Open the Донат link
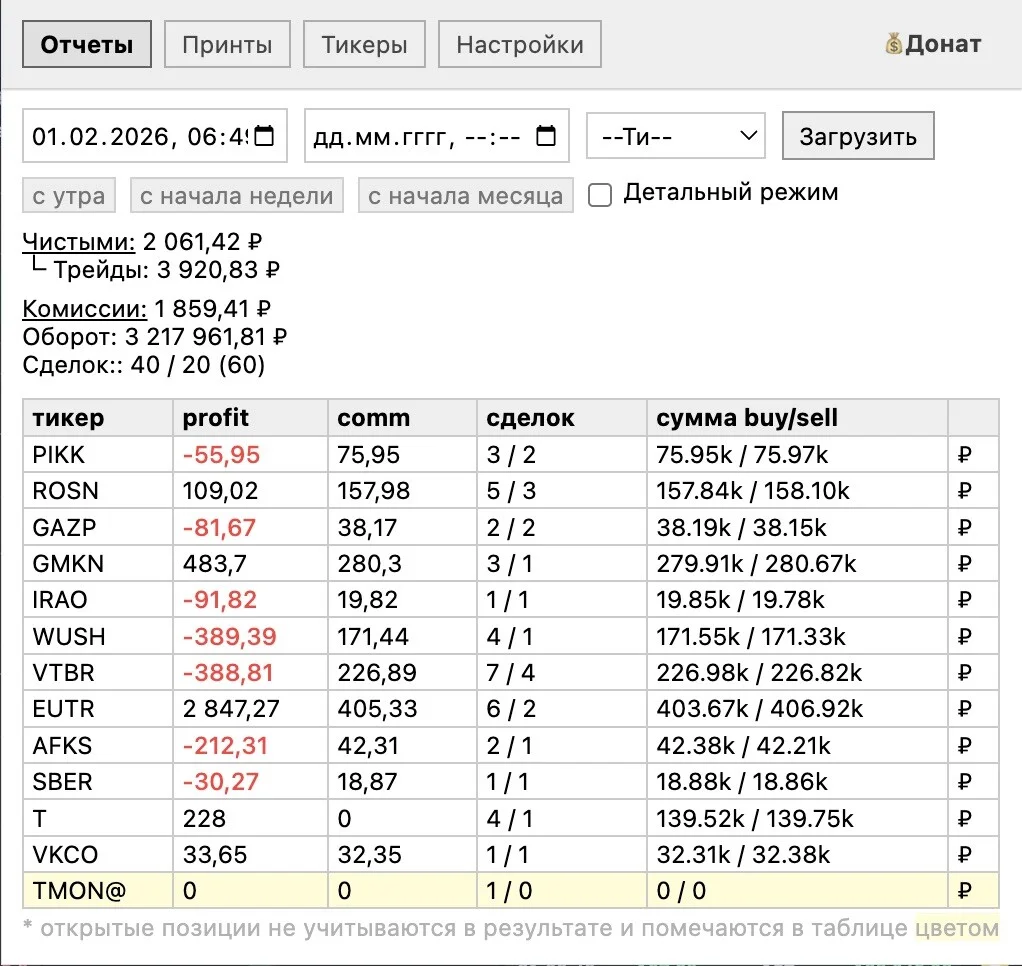The width and height of the screenshot is (1022, 966). [x=933, y=44]
